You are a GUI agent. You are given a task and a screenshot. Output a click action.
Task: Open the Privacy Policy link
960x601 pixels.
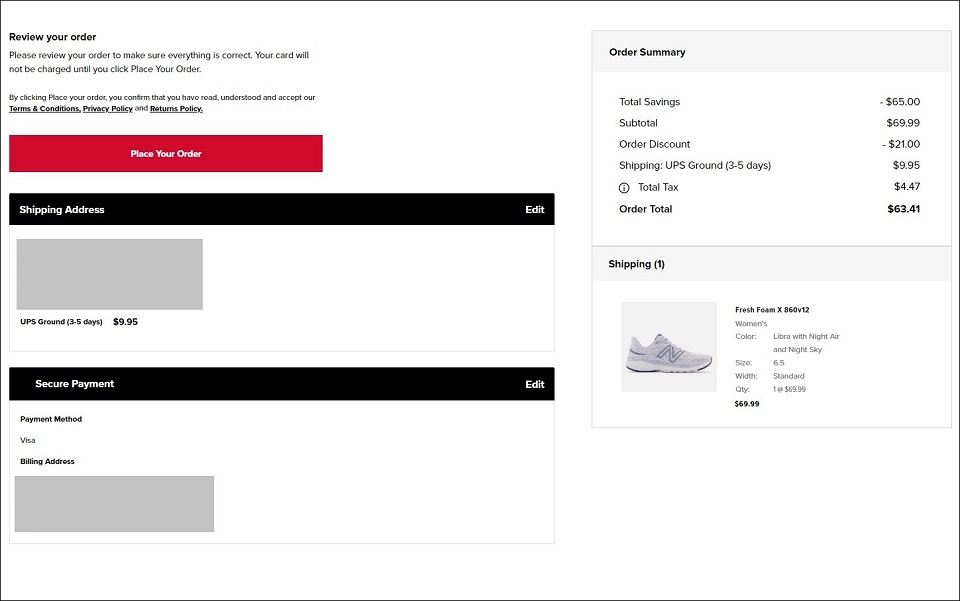tap(108, 109)
